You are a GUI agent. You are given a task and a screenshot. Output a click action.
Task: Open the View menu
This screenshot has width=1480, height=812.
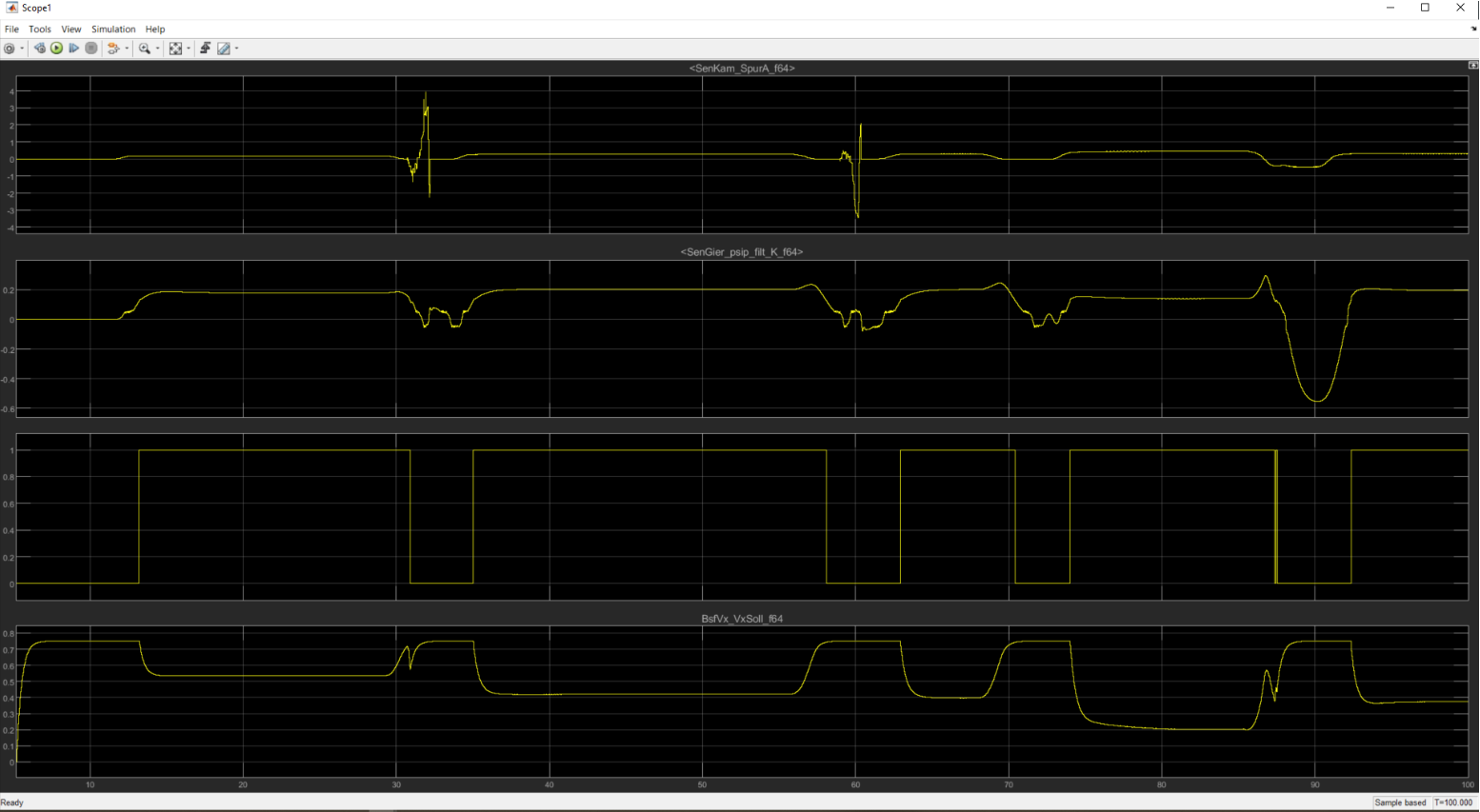tap(71, 30)
